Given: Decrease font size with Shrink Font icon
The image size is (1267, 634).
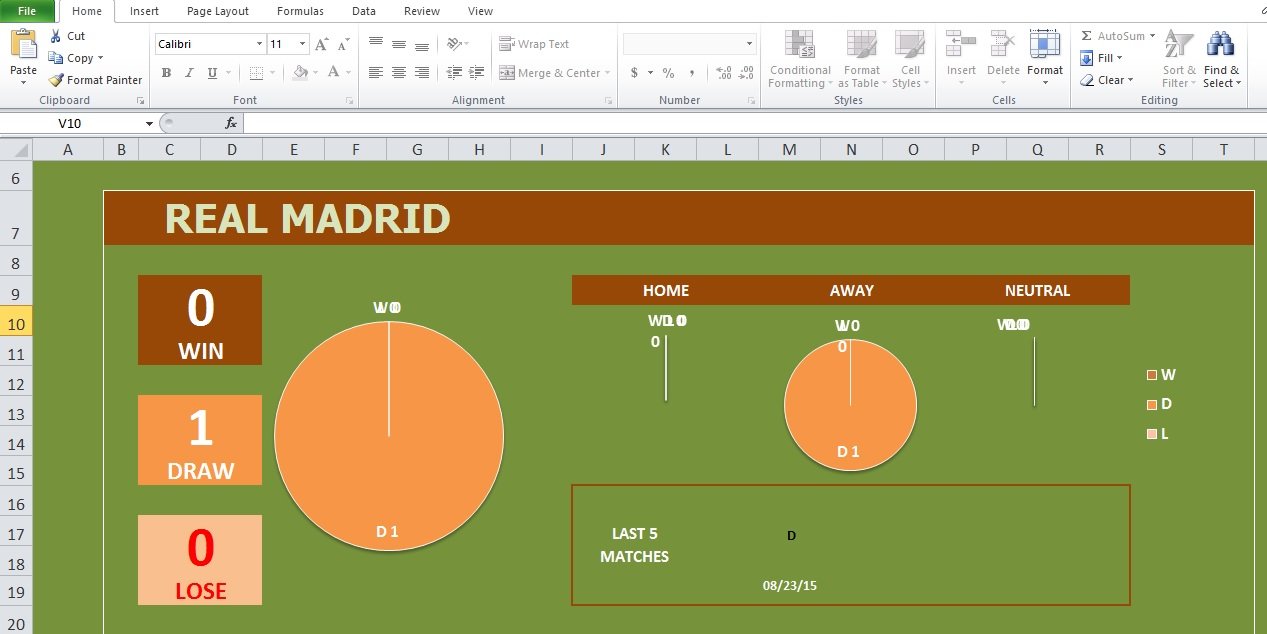Looking at the screenshot, I should [343, 44].
